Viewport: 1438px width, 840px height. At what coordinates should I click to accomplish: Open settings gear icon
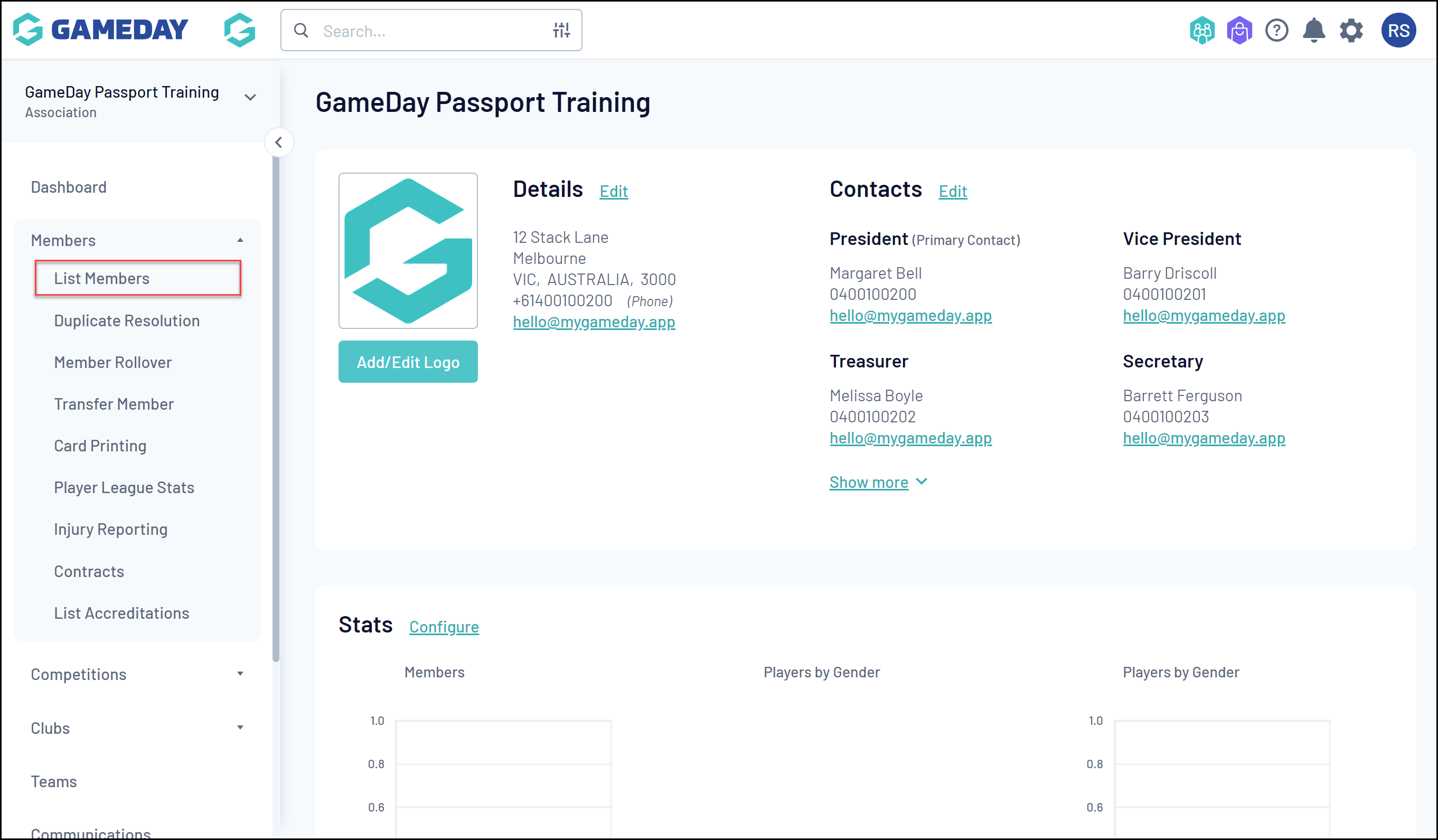click(1351, 30)
